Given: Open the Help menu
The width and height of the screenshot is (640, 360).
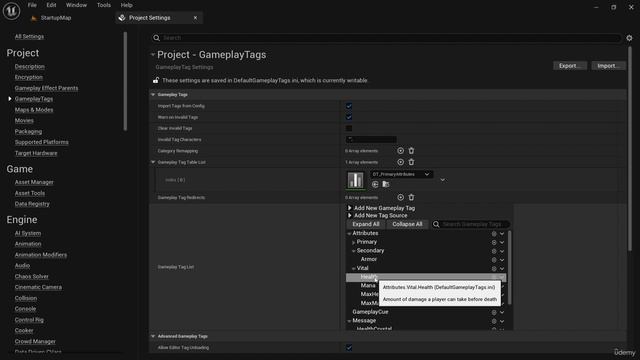Looking at the screenshot, I should 127,5.
